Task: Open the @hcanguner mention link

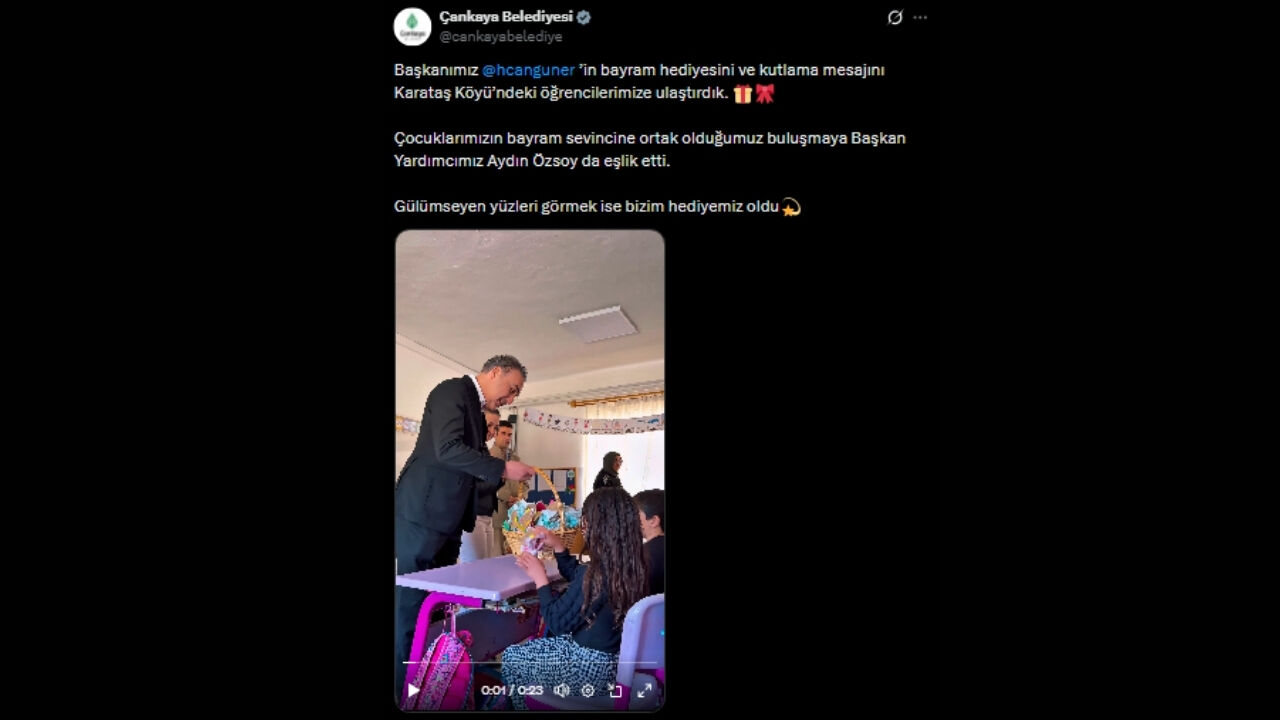Action: point(529,70)
